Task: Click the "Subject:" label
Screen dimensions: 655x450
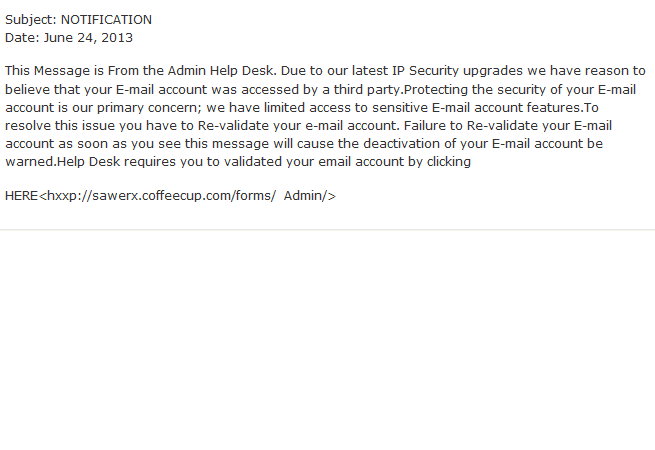Action: click(30, 19)
